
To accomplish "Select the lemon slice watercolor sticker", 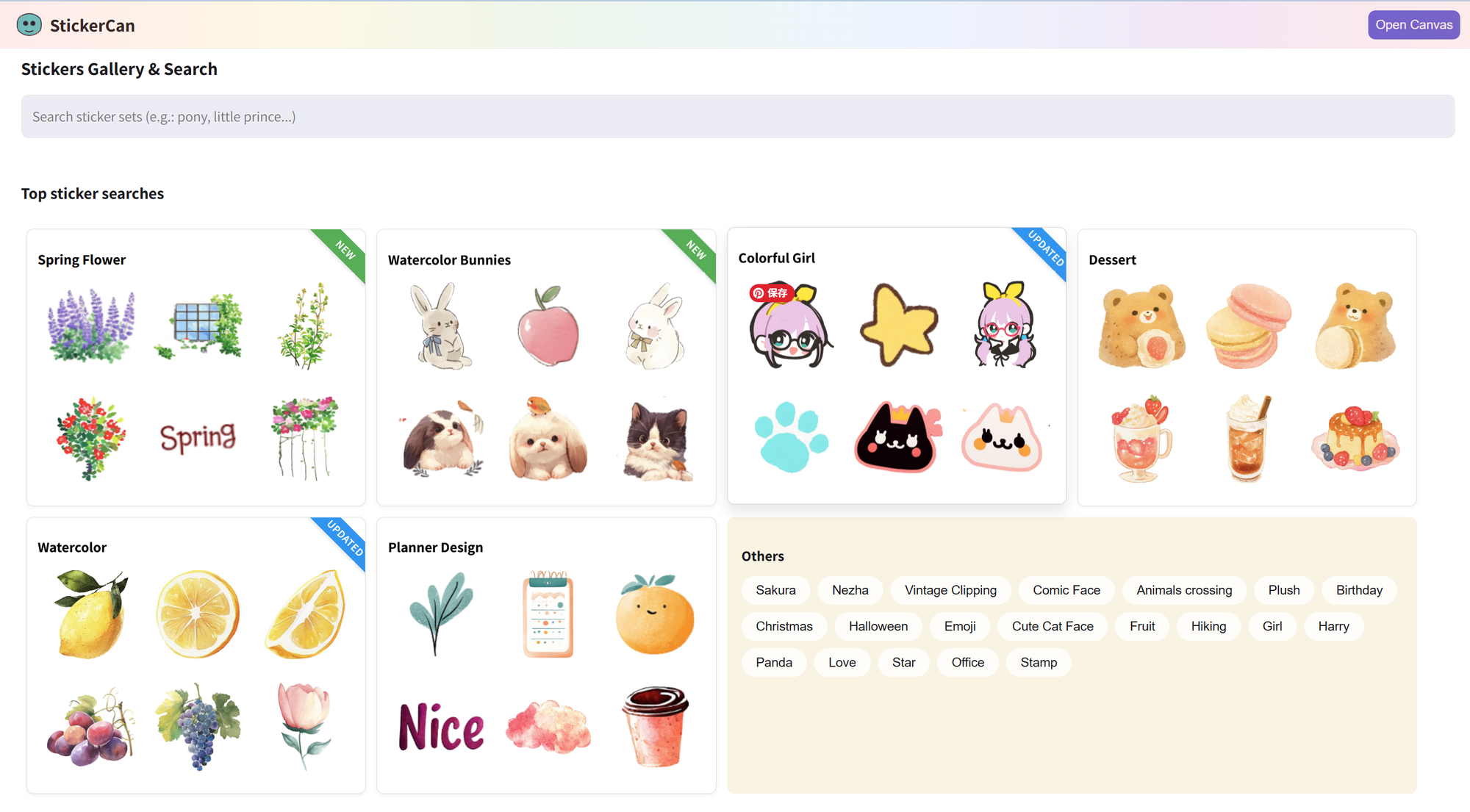I will (198, 614).
